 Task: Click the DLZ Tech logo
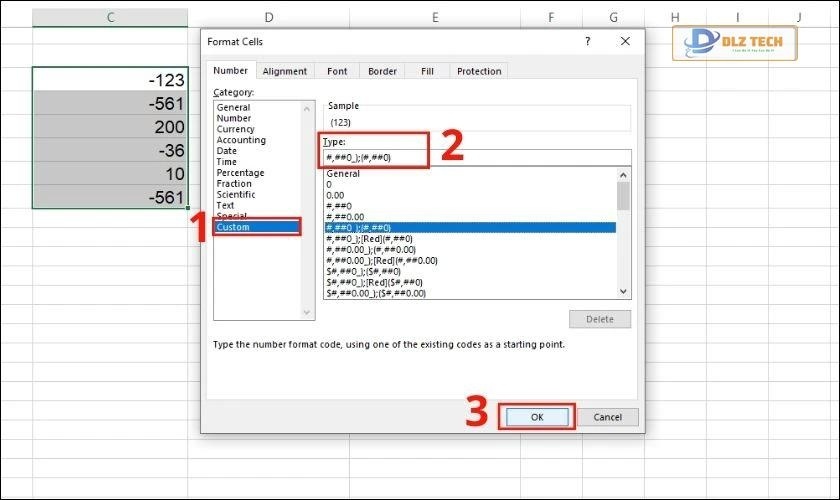tap(736, 43)
